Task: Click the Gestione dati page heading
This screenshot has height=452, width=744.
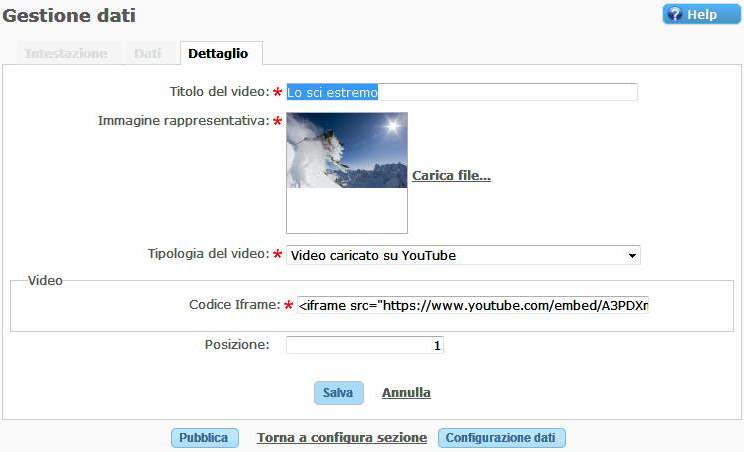Action: tap(70, 16)
